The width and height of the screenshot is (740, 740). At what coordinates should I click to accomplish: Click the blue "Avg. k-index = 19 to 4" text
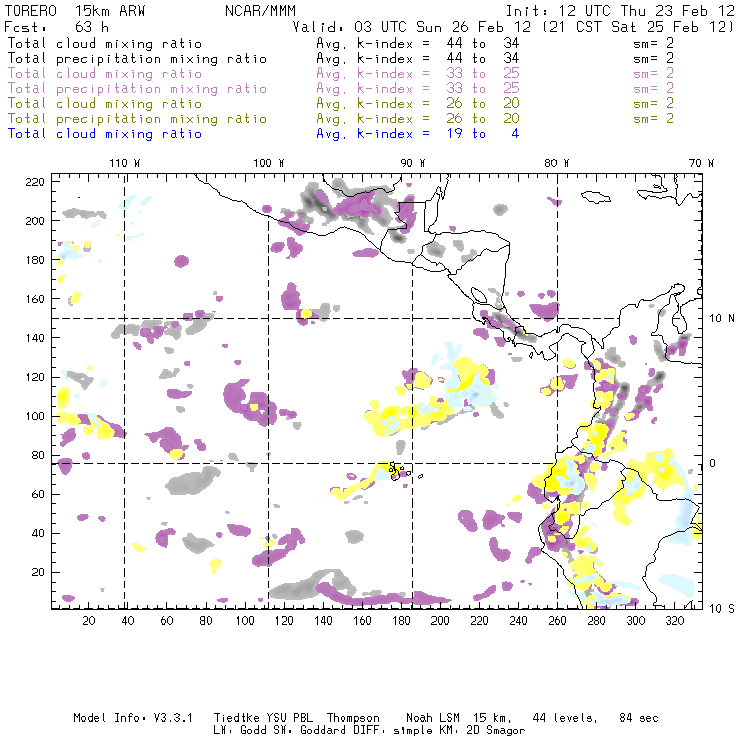[418, 134]
